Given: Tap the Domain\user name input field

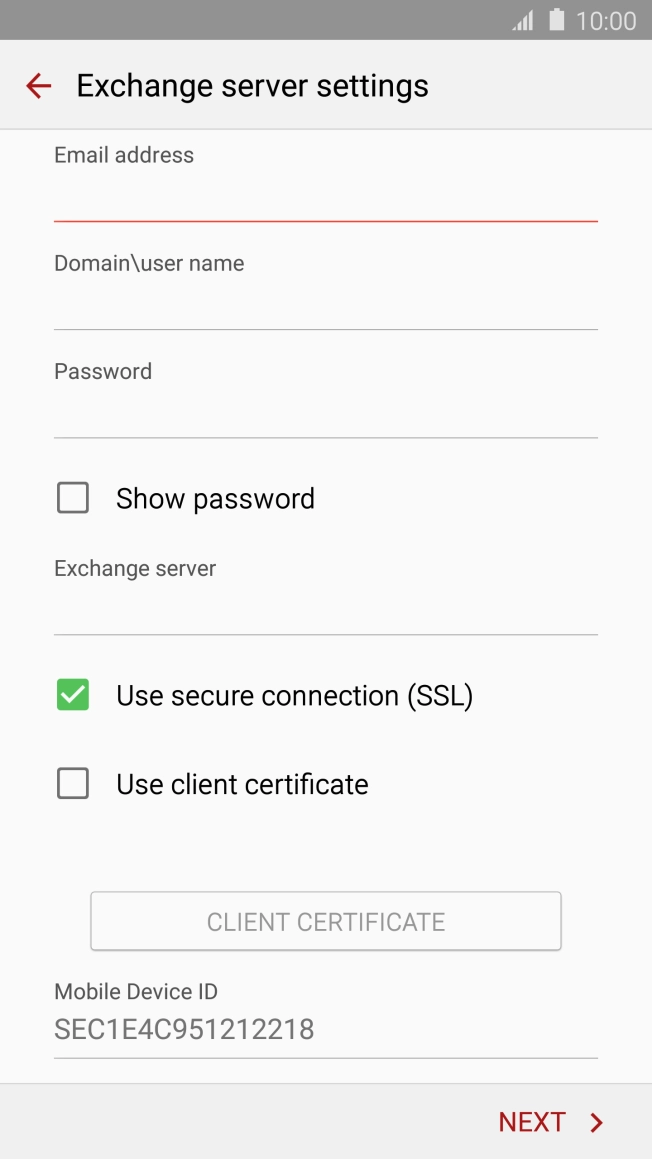Looking at the screenshot, I should click(x=325, y=306).
